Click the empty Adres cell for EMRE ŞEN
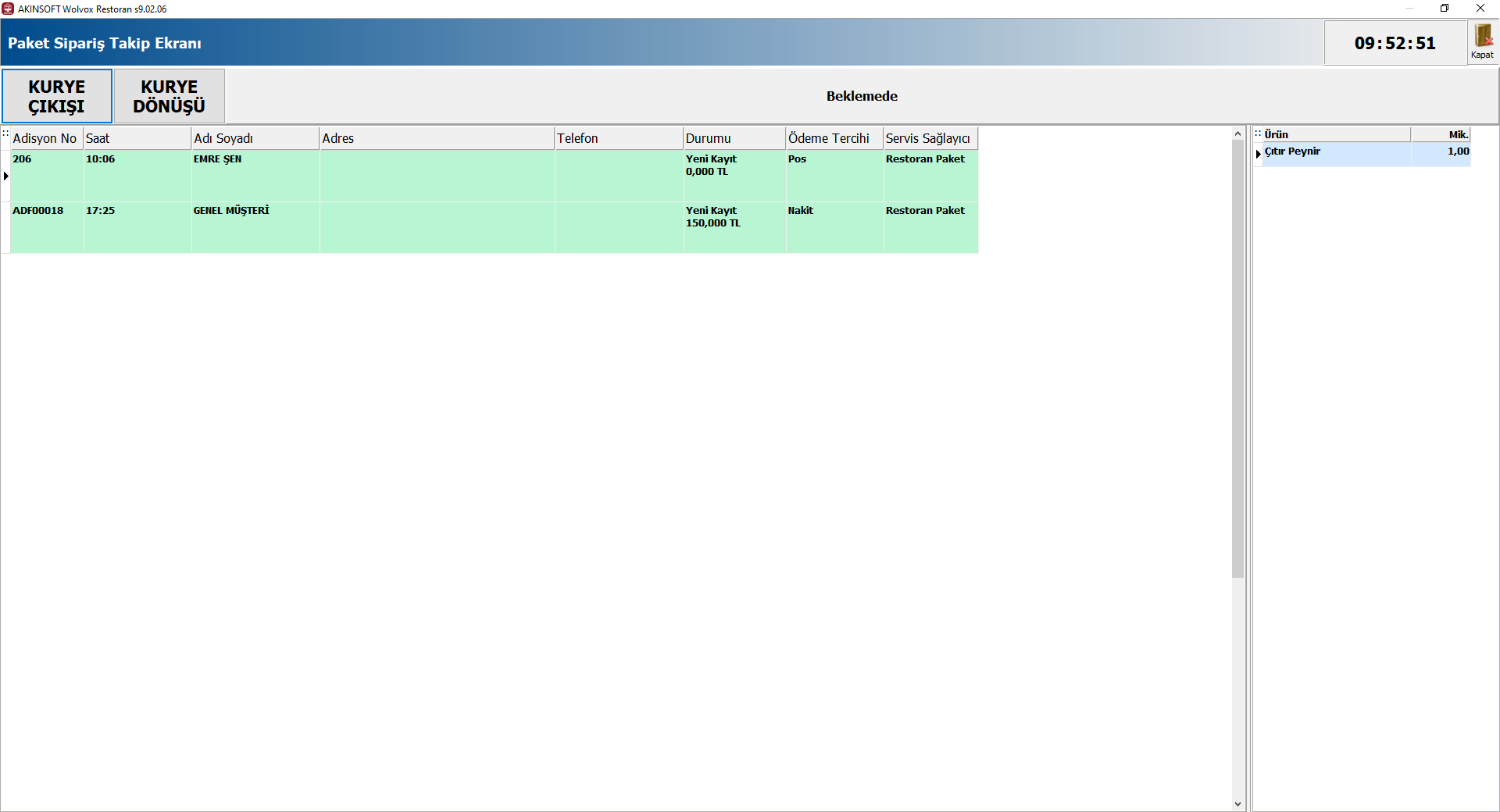Screen dimensions: 1500x812 point(437,176)
